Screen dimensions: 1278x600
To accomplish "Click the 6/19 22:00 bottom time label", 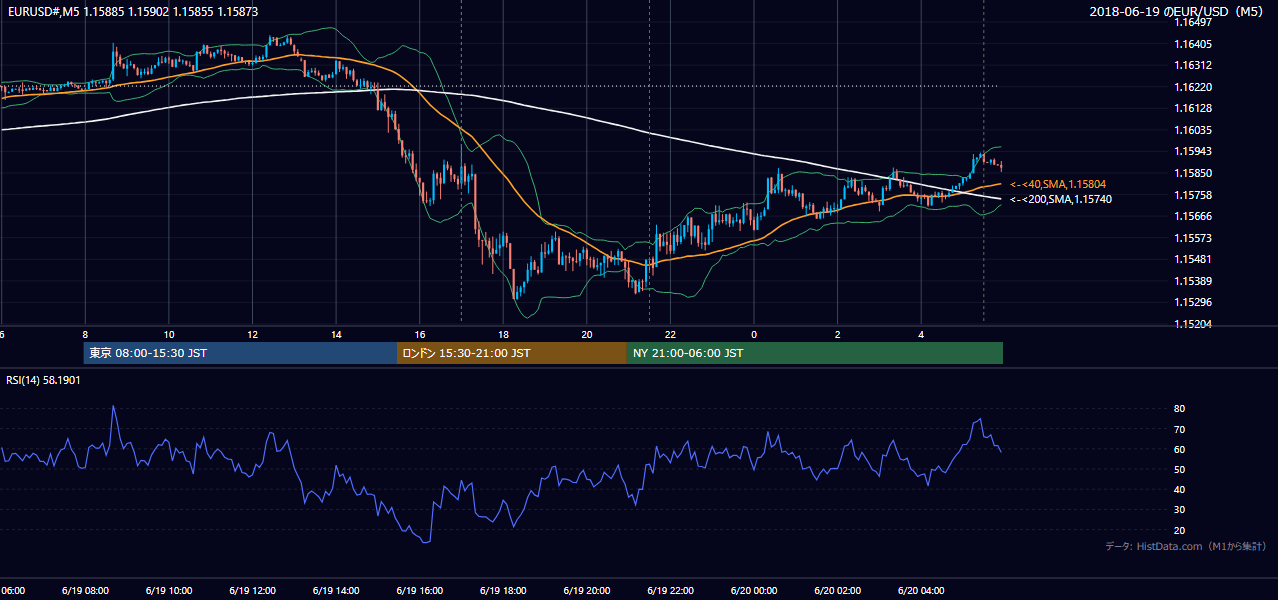I will (x=669, y=590).
